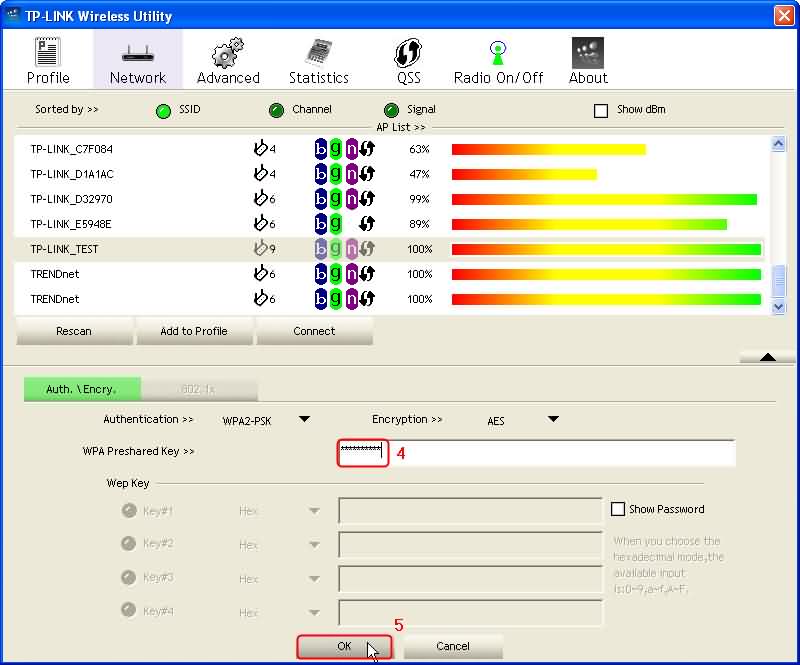This screenshot has height=665, width=800.
Task: Click channel antenna icon for TP-LINK_C7F084
Action: tap(260, 148)
